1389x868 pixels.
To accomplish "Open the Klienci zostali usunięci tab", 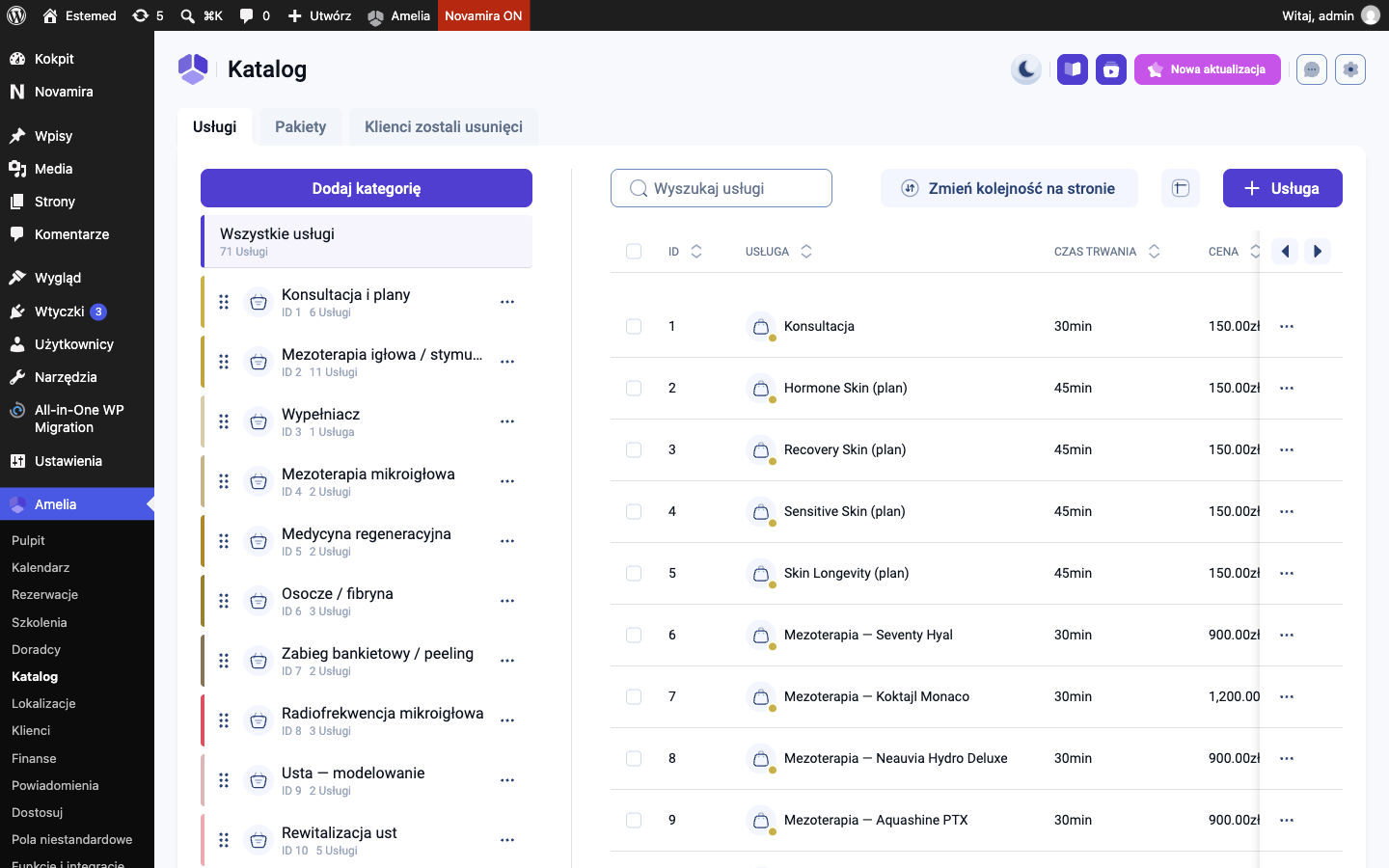I will (x=444, y=126).
